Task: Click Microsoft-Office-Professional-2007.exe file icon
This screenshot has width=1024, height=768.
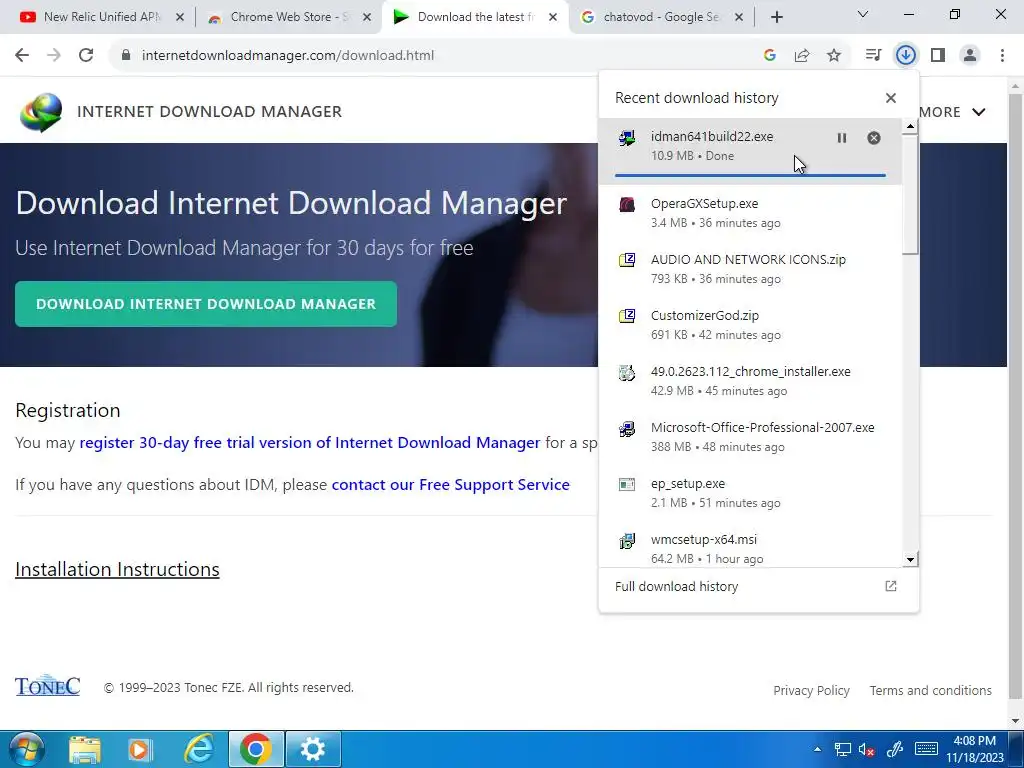Action: (627, 428)
